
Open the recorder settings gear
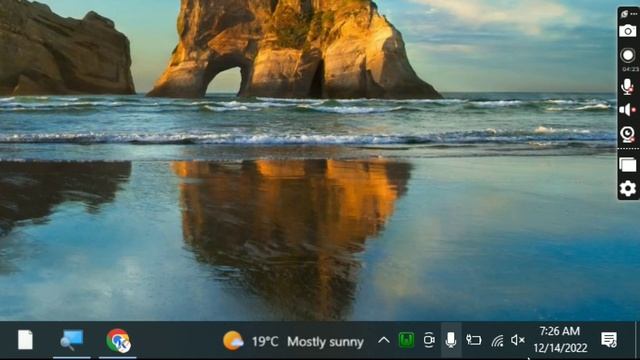point(628,189)
